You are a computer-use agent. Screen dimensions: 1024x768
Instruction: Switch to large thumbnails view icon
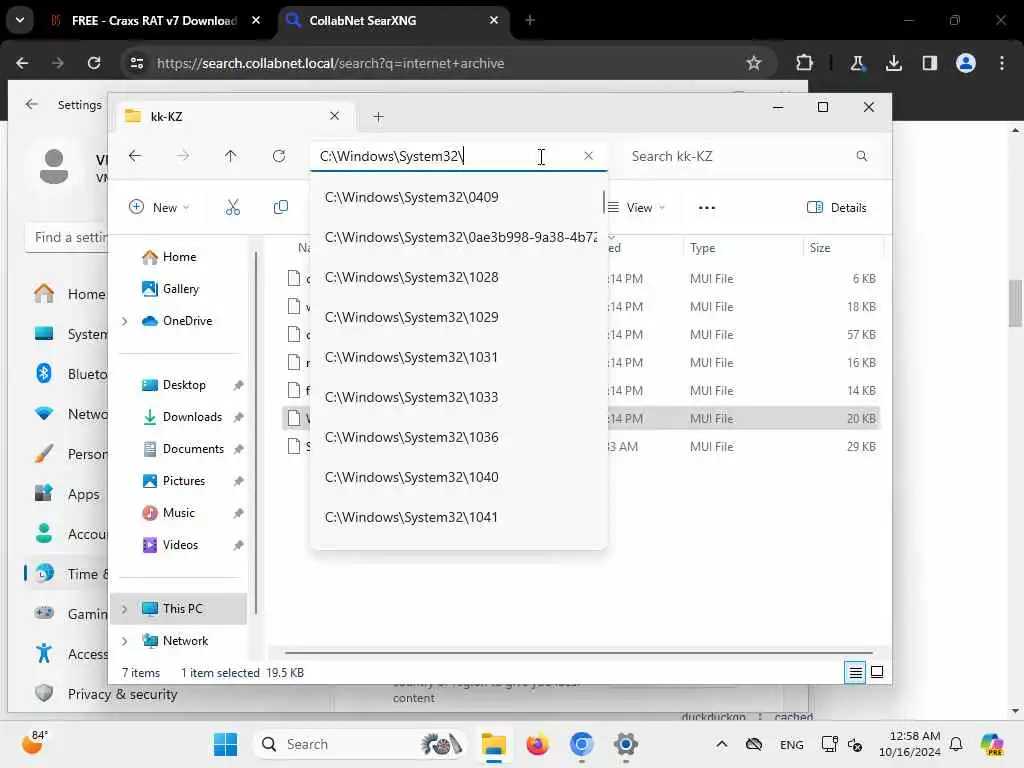(877, 672)
